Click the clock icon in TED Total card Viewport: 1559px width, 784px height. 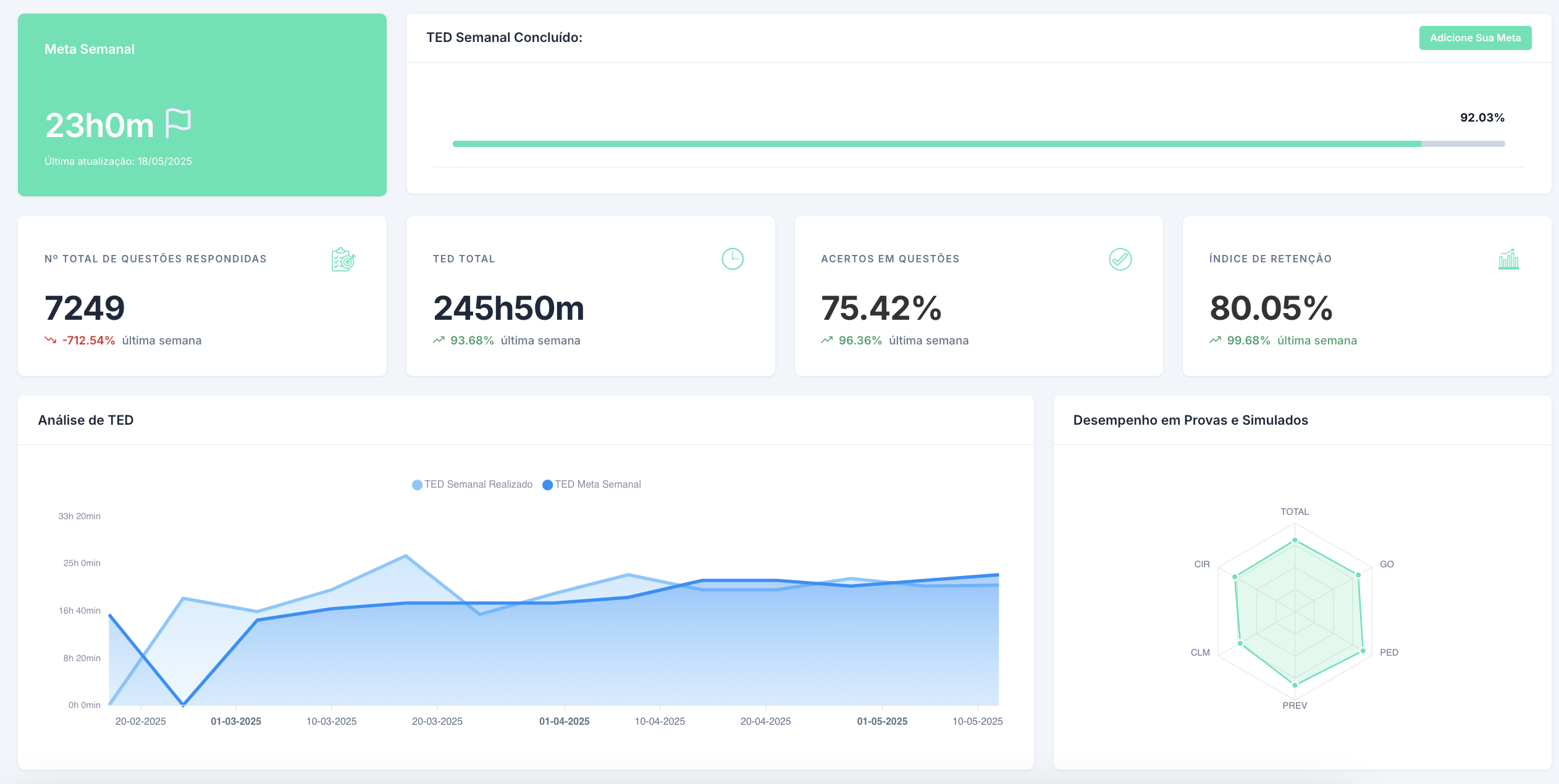click(x=732, y=259)
